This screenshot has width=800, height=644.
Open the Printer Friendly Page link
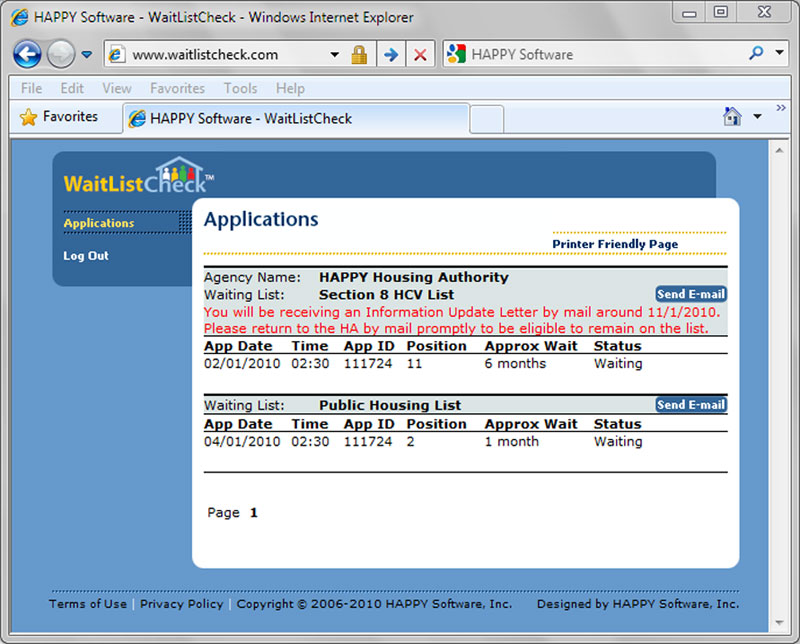click(615, 244)
